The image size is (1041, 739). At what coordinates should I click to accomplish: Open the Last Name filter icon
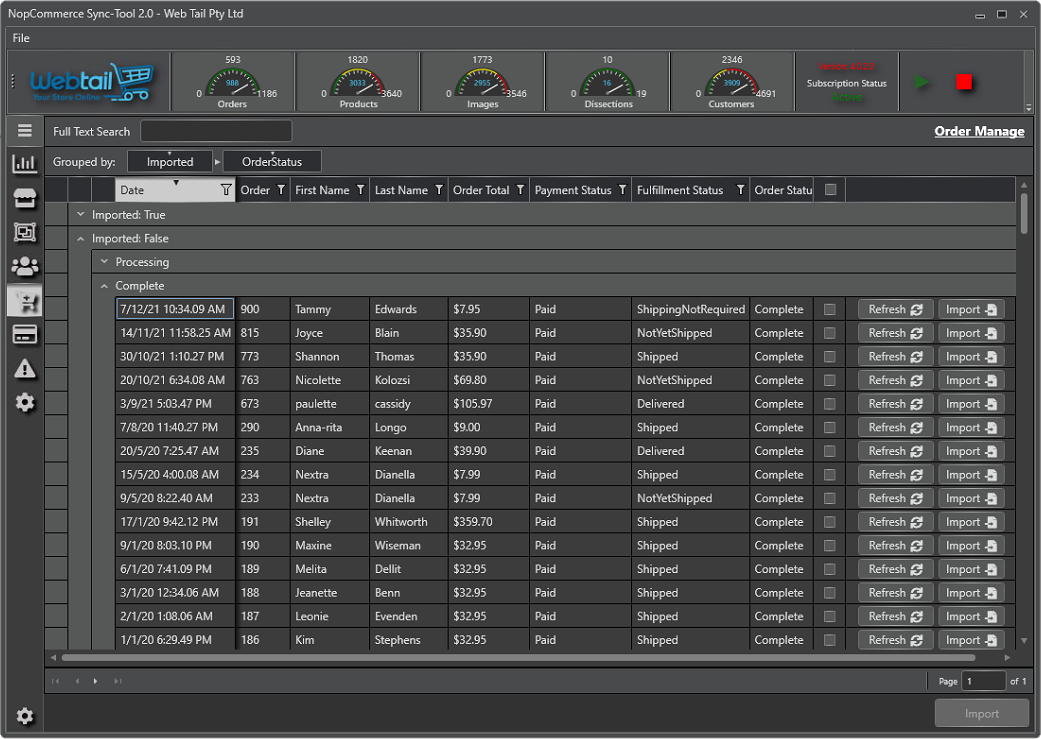439,190
